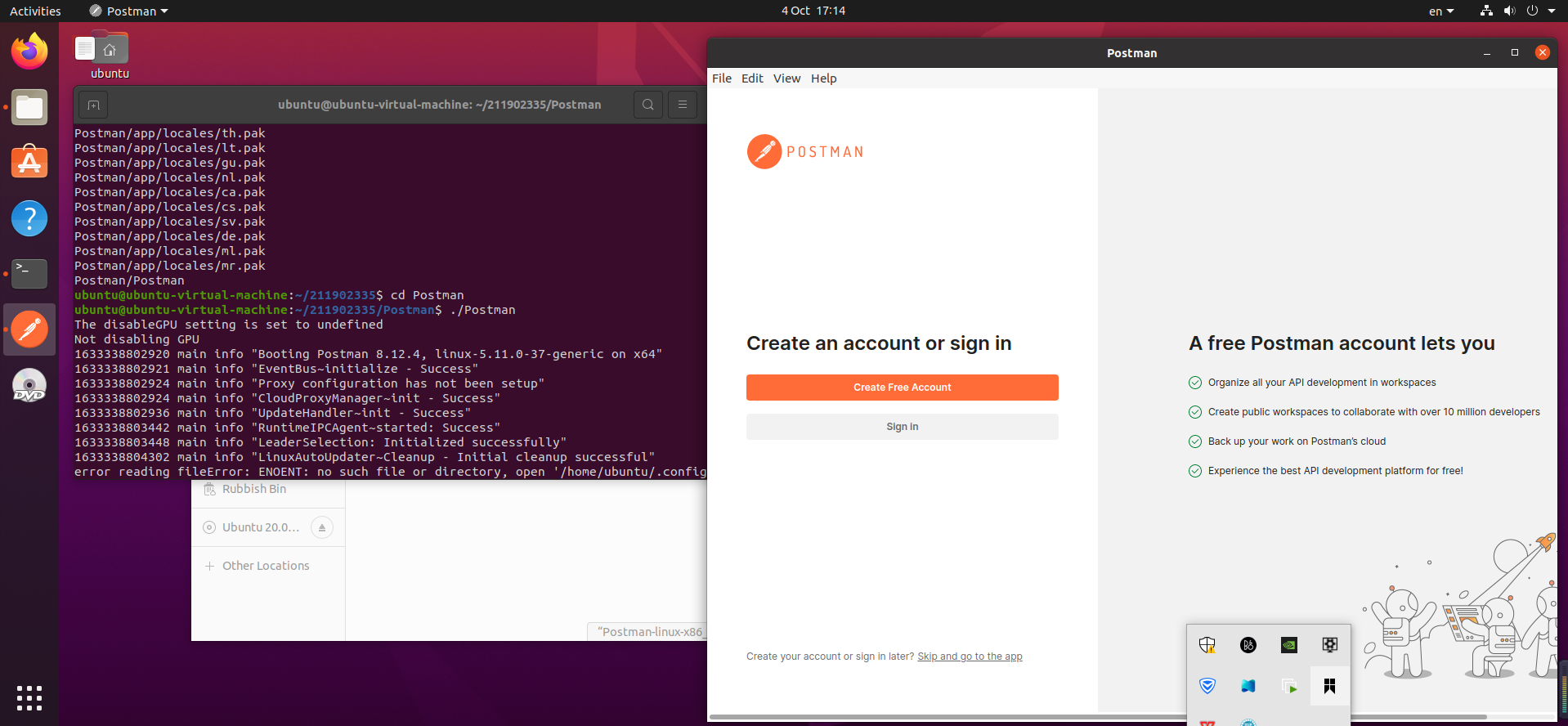The height and width of the screenshot is (726, 1568).
Task: Open Other Locations in Files sidebar
Action: [x=268, y=566]
